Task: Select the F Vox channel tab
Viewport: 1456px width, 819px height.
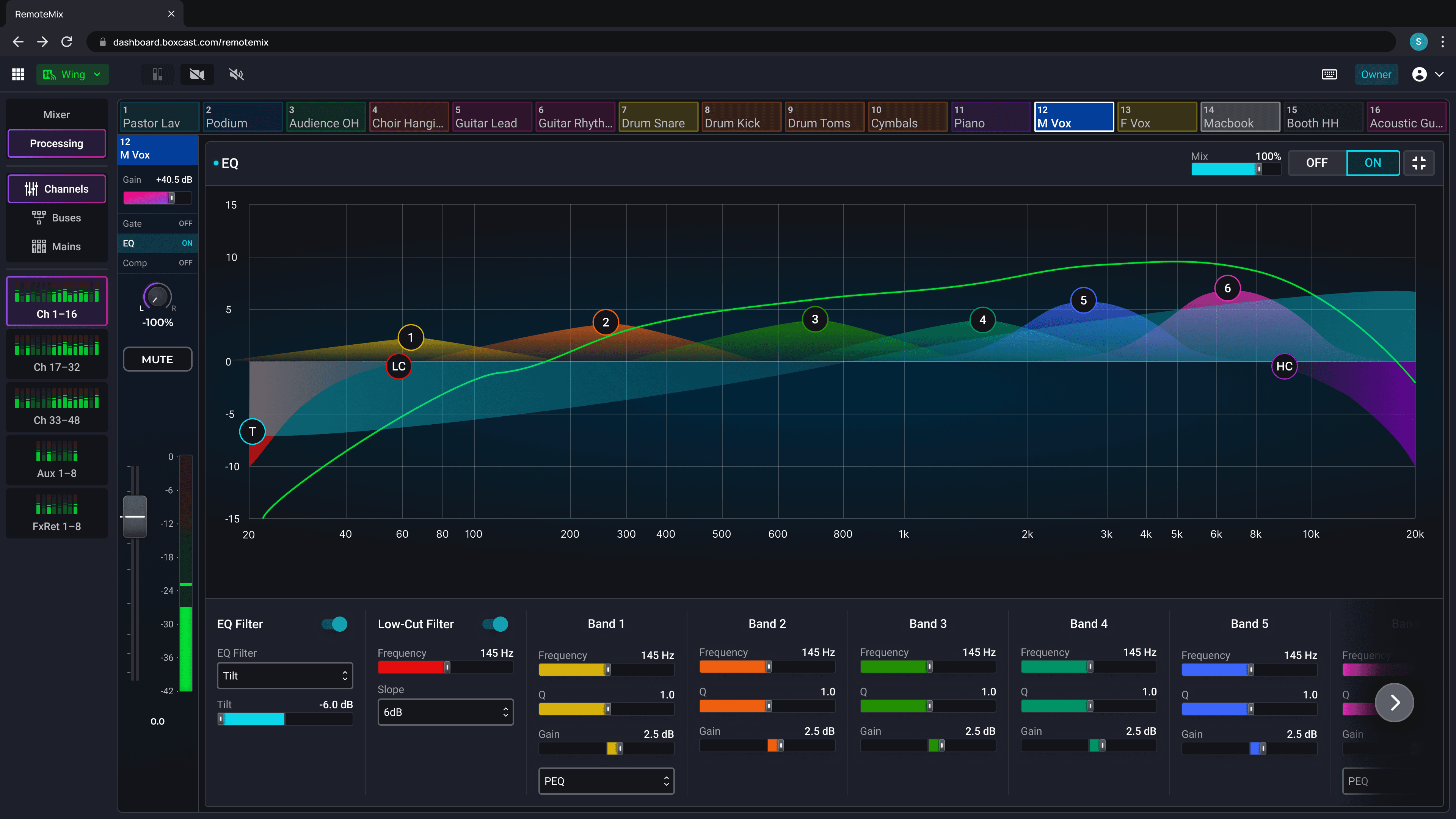Action: pos(1156,117)
